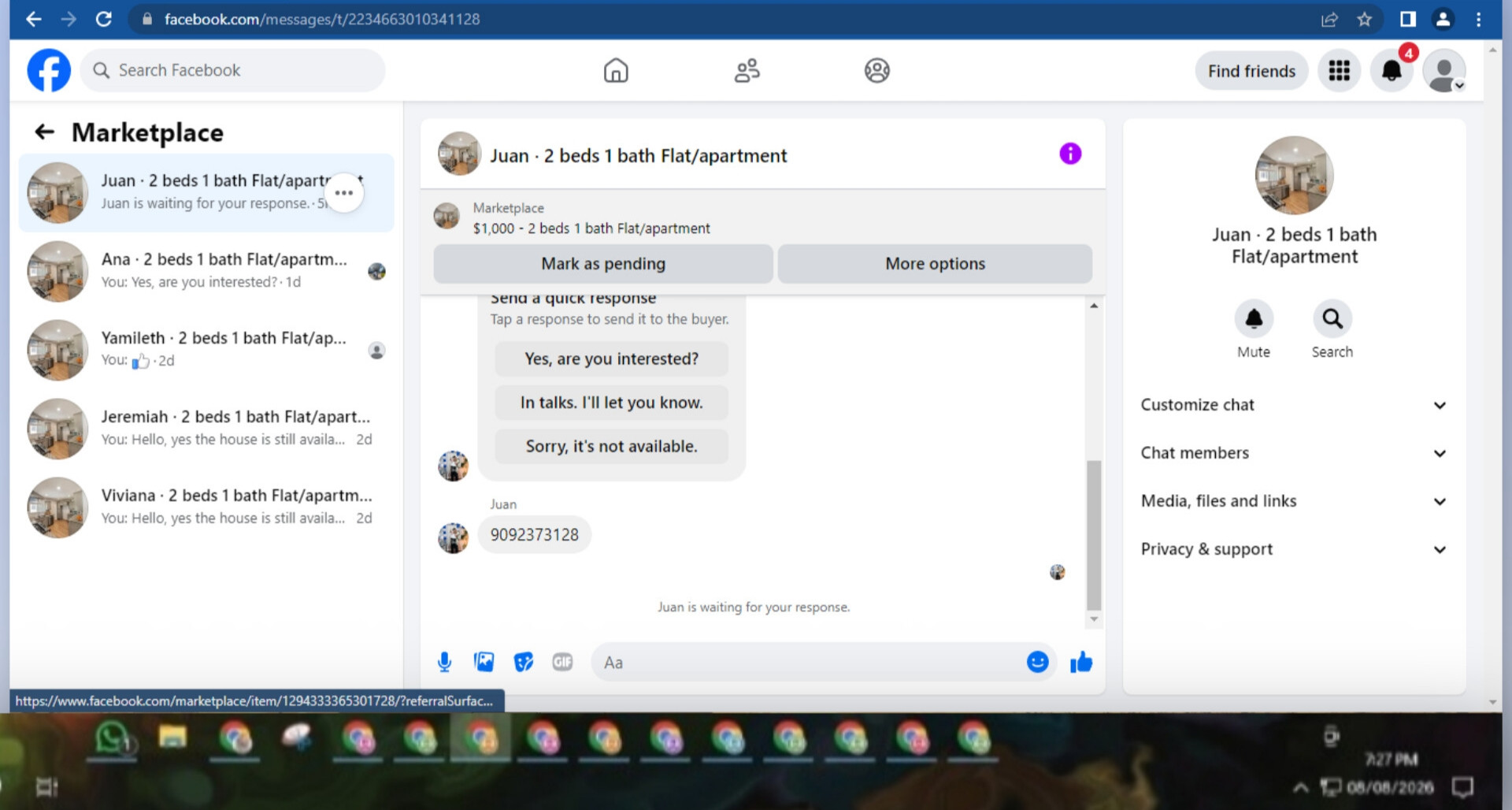This screenshot has width=1512, height=810.
Task: Open the Facebook logo home link
Action: pos(49,70)
